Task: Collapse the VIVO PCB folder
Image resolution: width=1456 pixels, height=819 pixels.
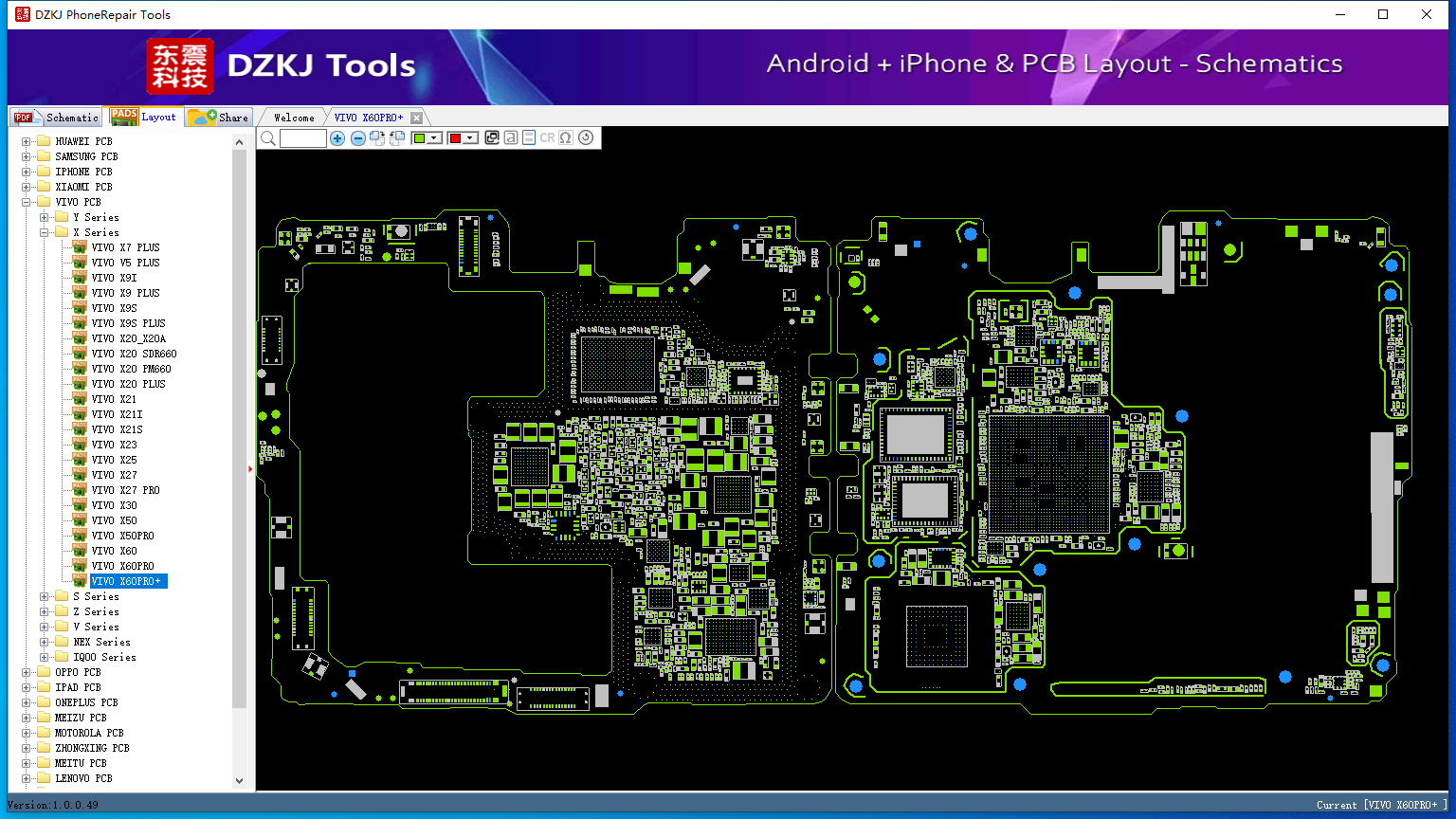Action: coord(27,202)
